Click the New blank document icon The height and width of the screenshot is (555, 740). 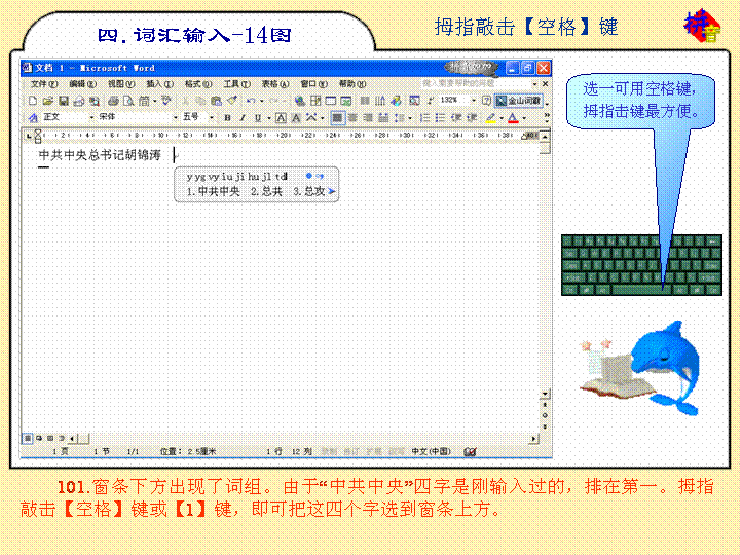[x=34, y=101]
